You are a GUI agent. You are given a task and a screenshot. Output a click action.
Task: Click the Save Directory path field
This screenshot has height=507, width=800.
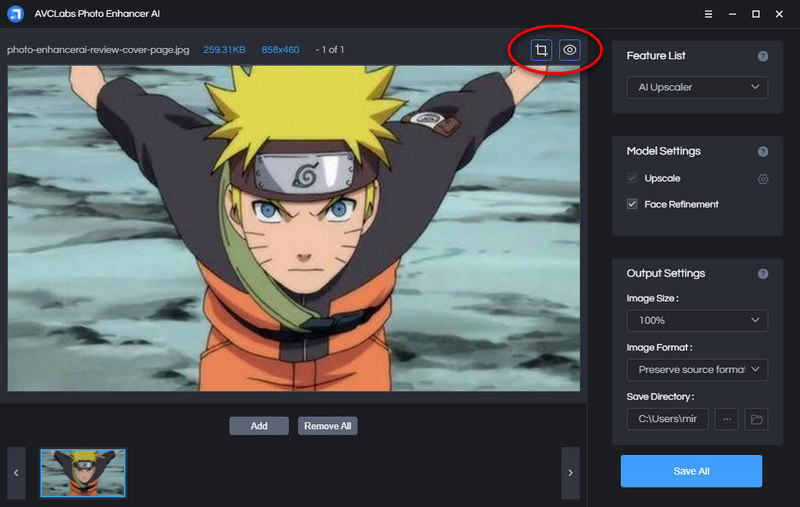[x=667, y=419]
